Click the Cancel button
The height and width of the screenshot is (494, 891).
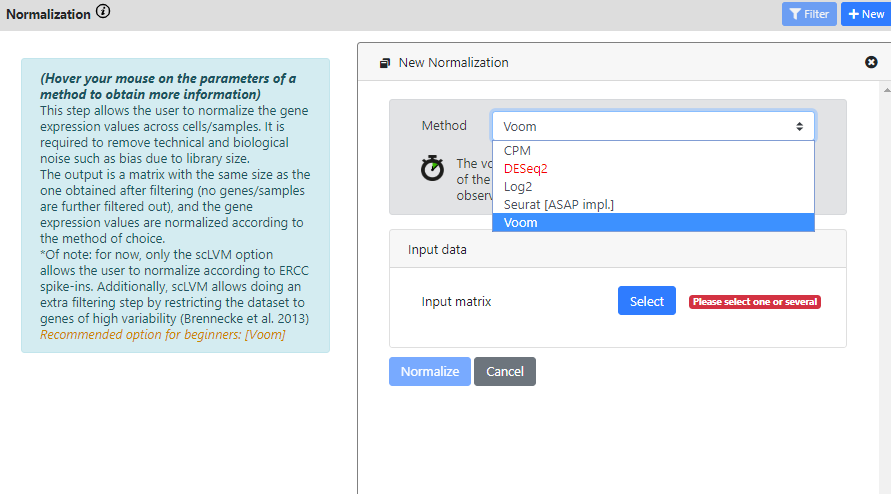point(505,372)
